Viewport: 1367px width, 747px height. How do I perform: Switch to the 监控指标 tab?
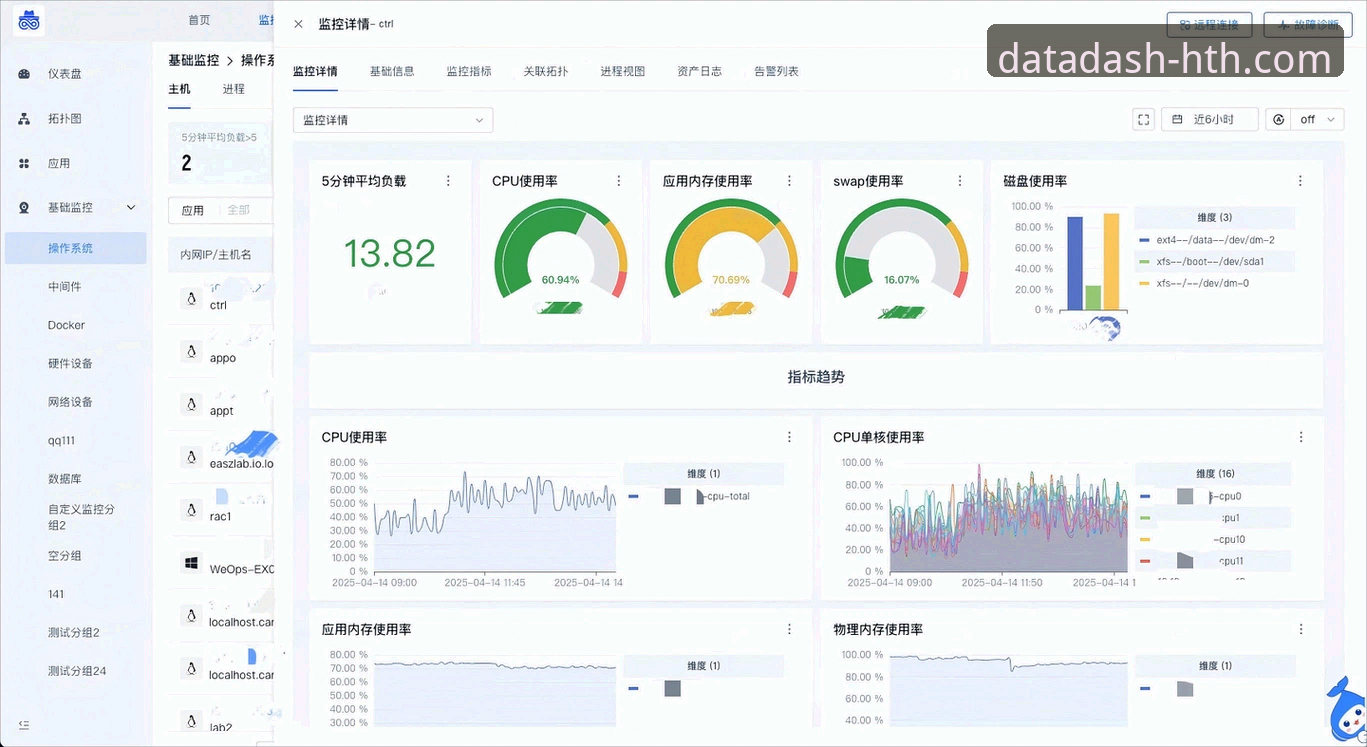(x=469, y=71)
